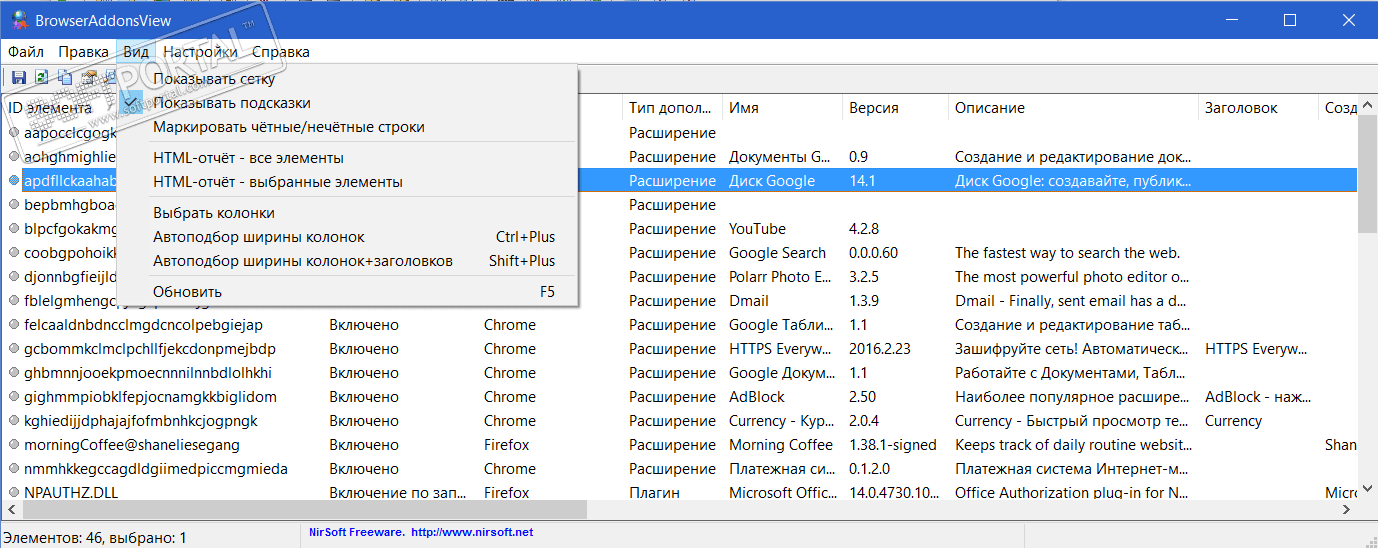
Task: Toggle 'Маркировать чётные/нечётные строки'
Action: tap(288, 127)
